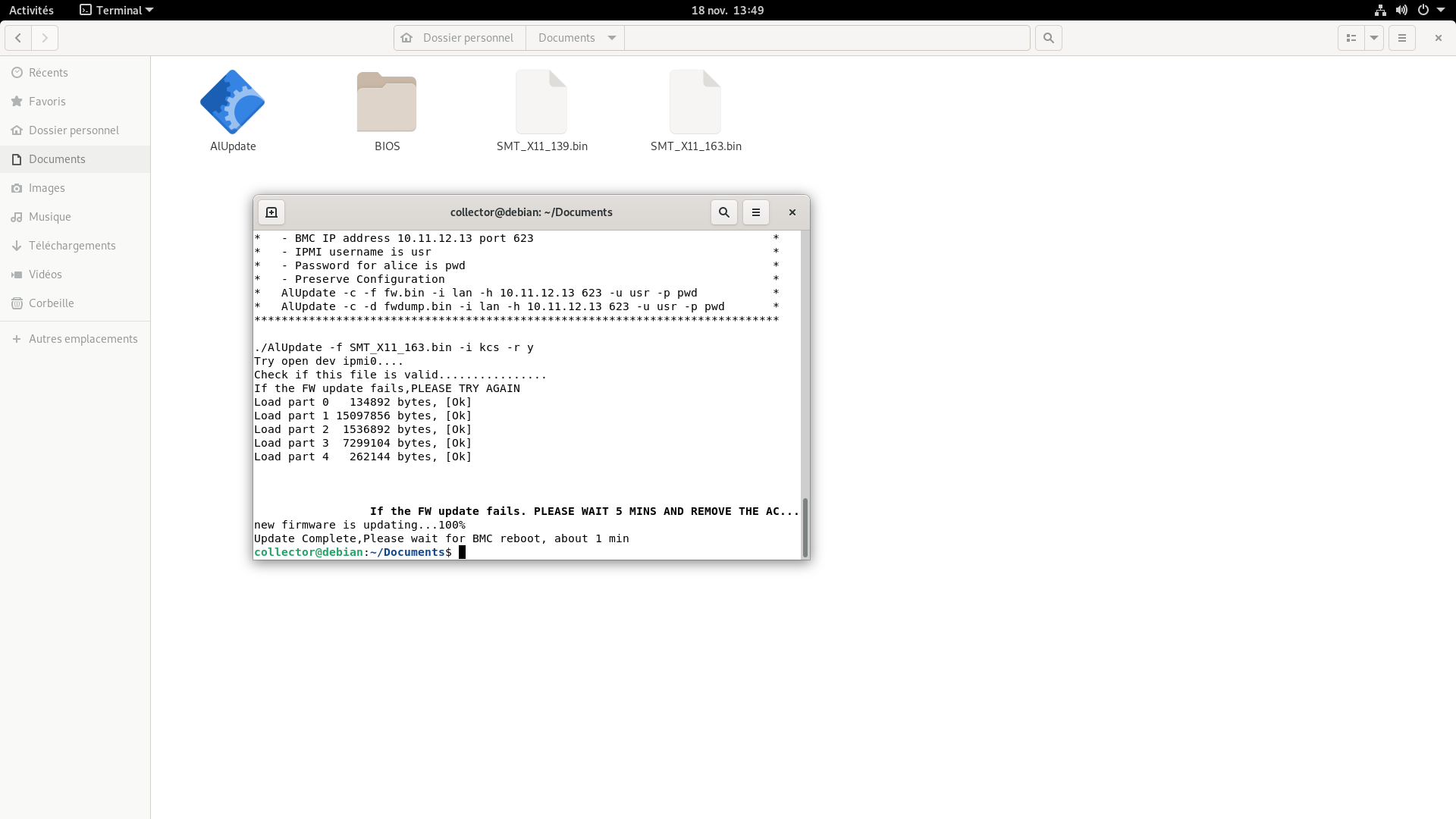Select the BIOS folder

387,102
